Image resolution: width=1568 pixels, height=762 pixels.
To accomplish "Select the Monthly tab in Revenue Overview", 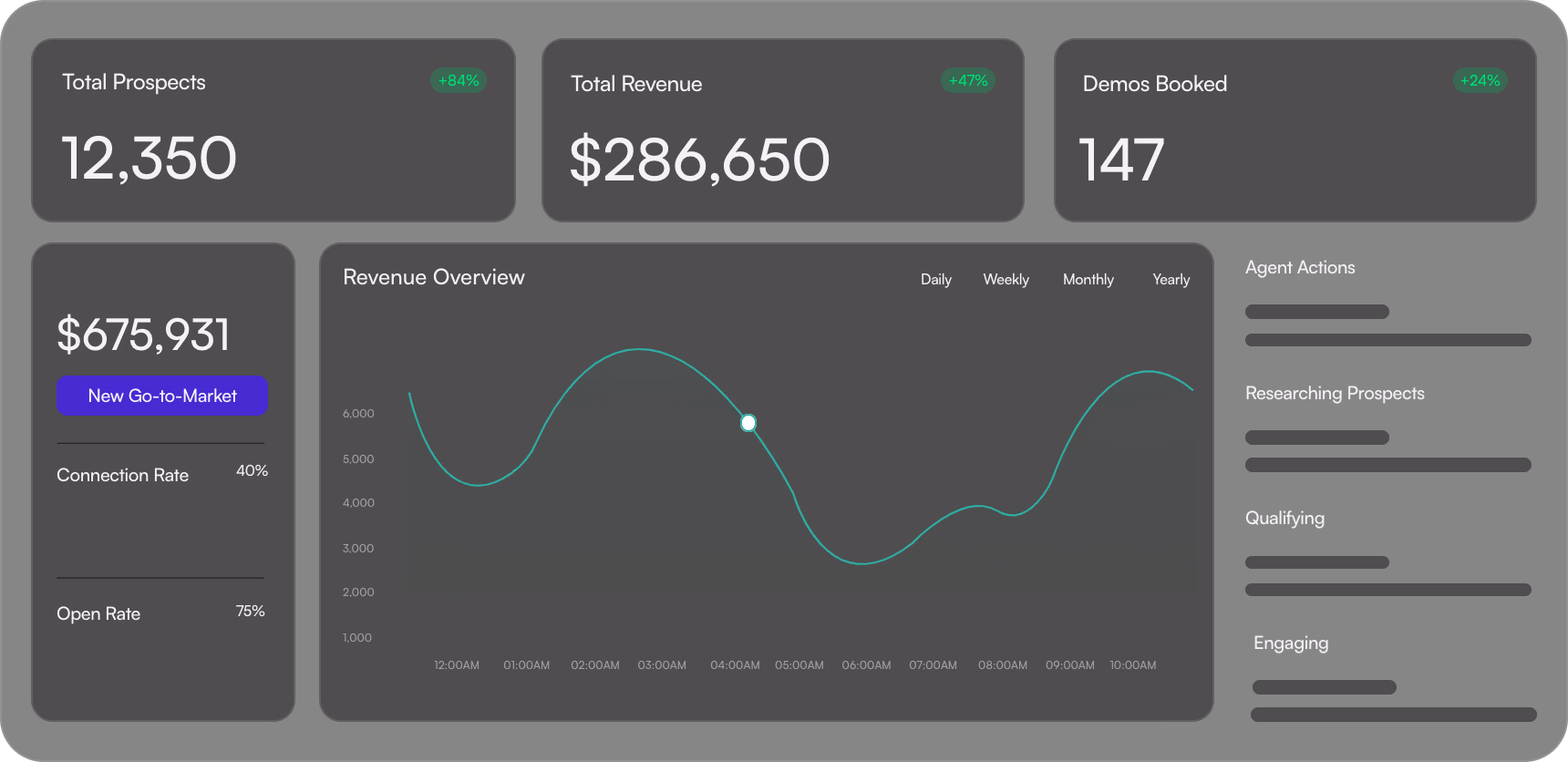I will 1088,280.
